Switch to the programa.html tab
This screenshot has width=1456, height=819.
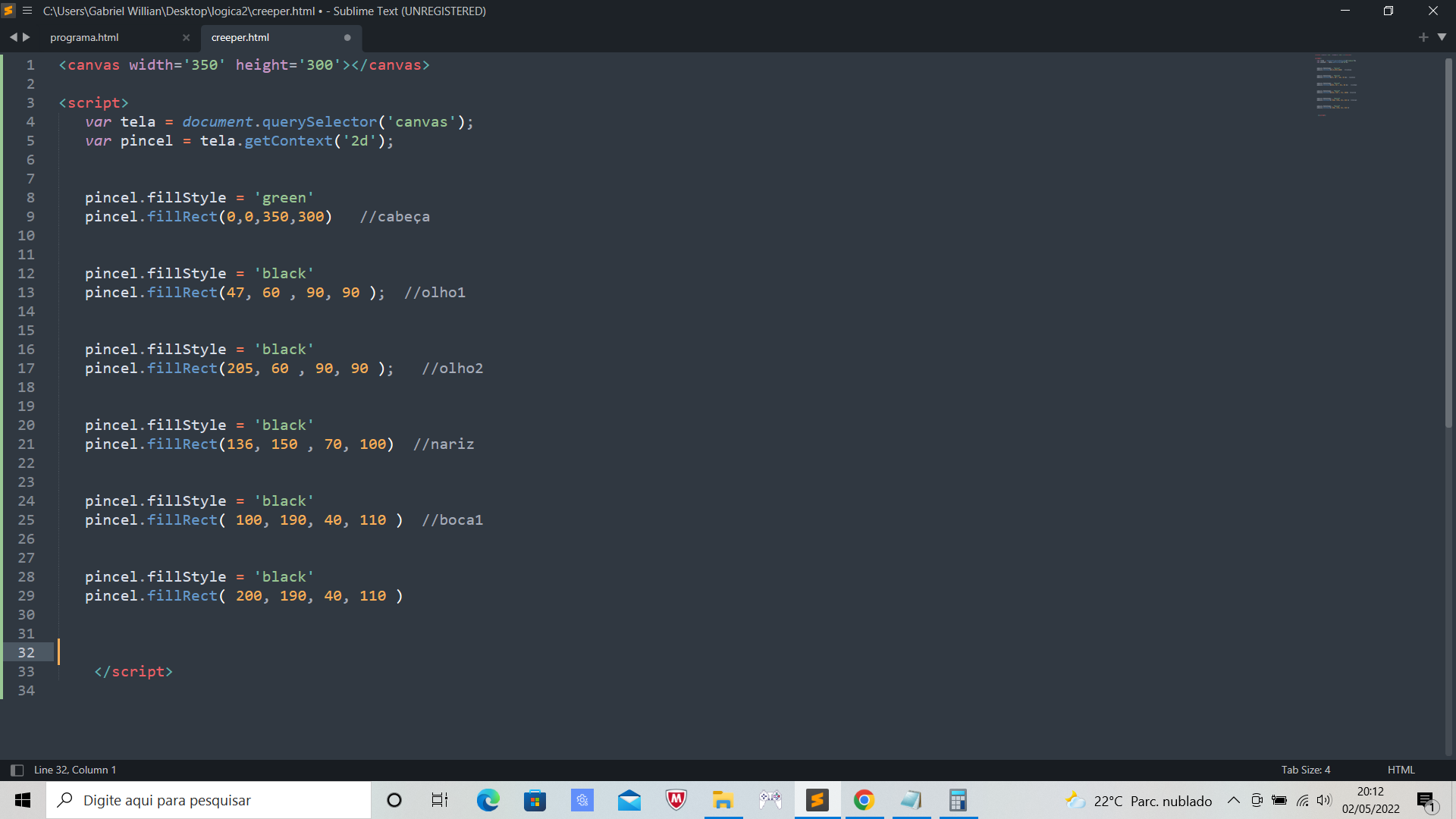coord(84,37)
